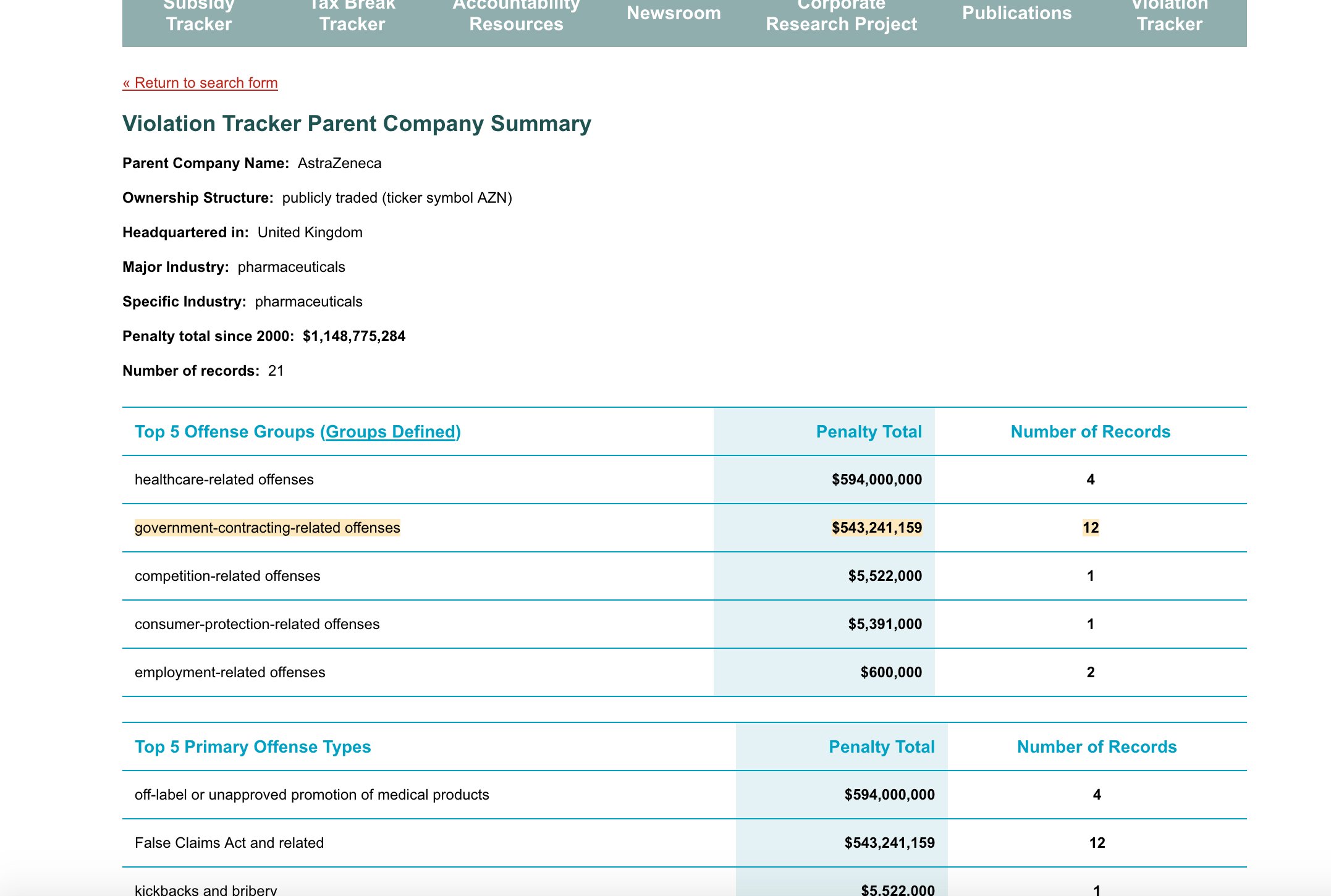Click Penalty Total header in Primary Offense Types table
Screen dimensions: 1331x896
click(x=882, y=746)
